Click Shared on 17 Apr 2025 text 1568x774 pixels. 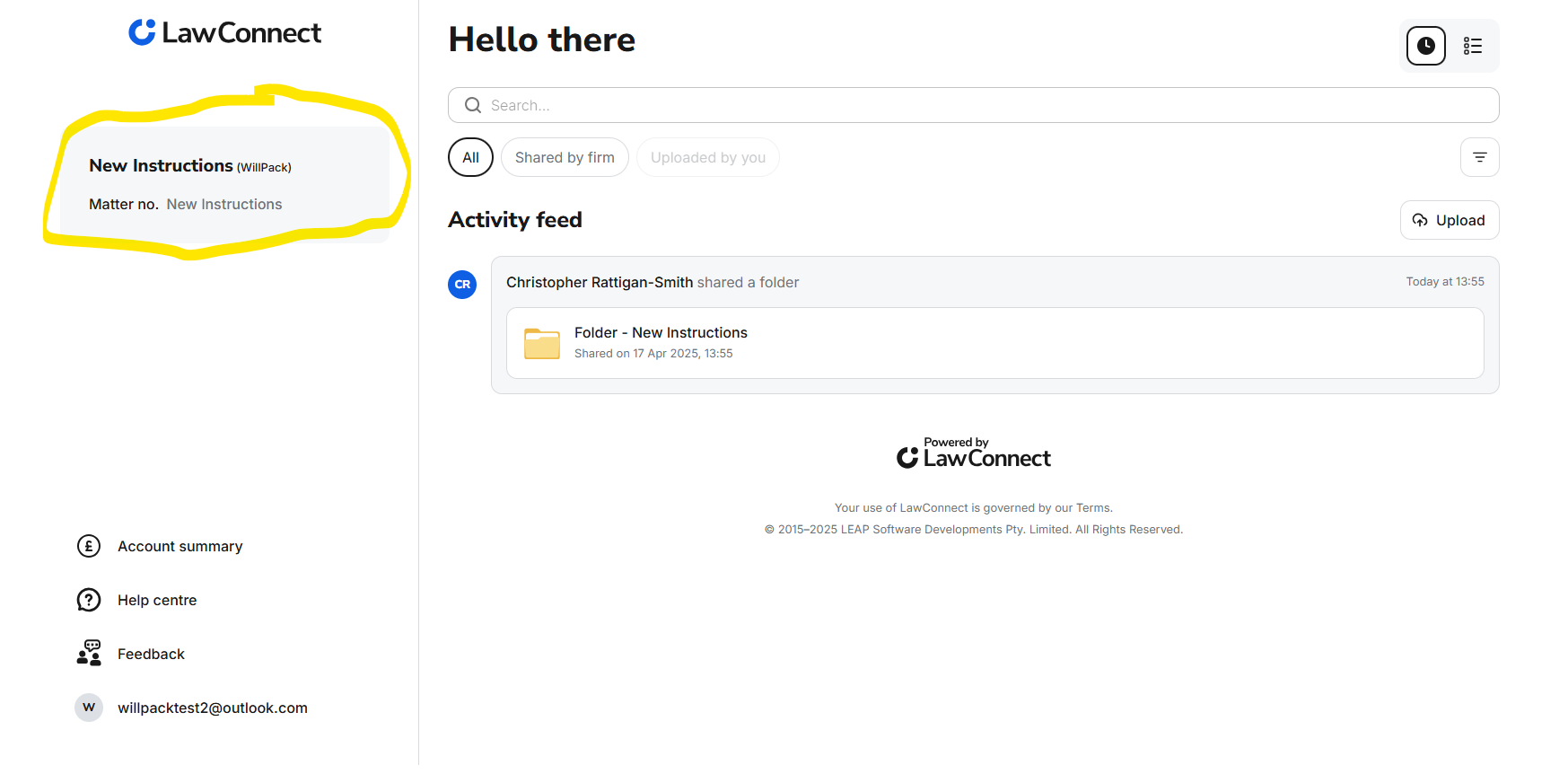coord(653,354)
